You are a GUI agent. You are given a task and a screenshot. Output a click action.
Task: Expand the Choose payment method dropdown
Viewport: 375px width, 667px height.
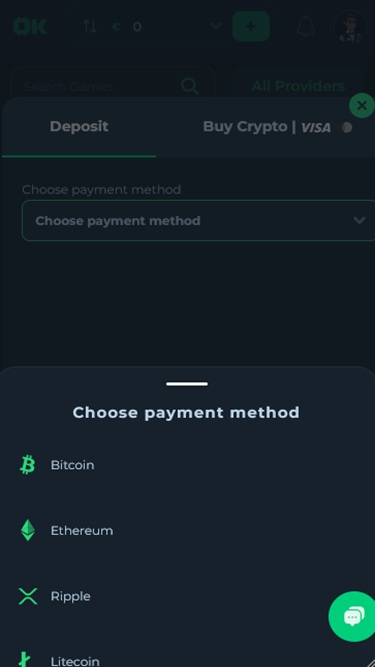click(x=199, y=220)
